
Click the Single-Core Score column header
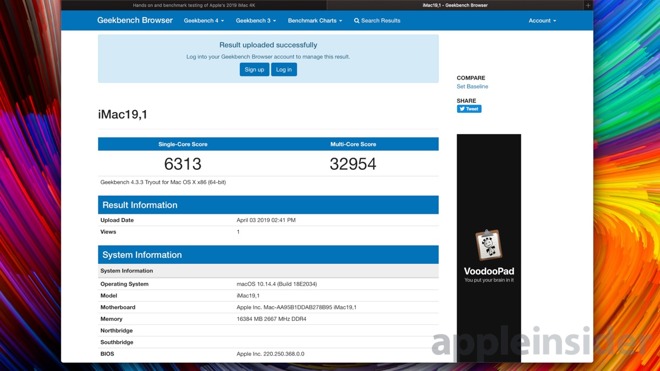183,144
